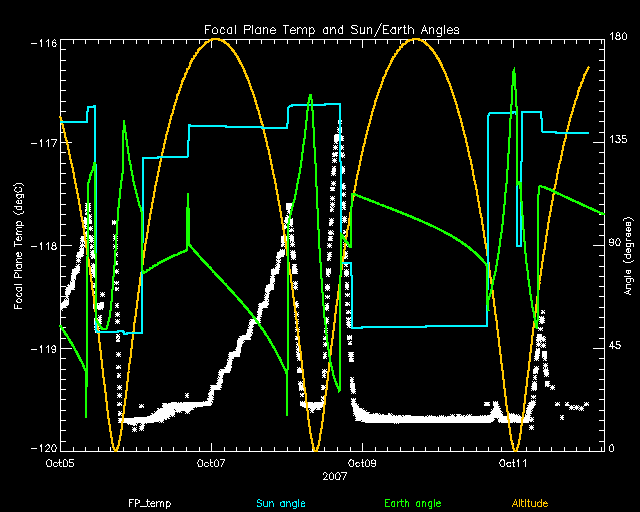This screenshot has width=640, height=512.
Task: Click the 'Focal Plane Temp (degC)' axis title
Action: (19, 243)
